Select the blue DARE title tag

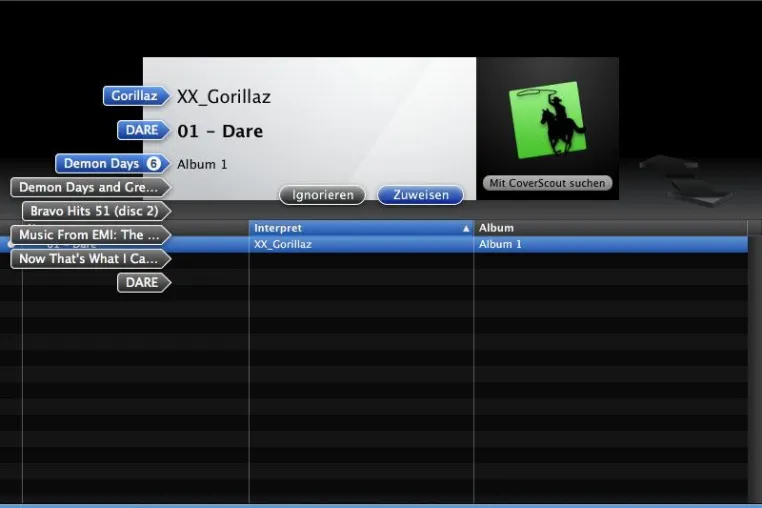pos(143,130)
